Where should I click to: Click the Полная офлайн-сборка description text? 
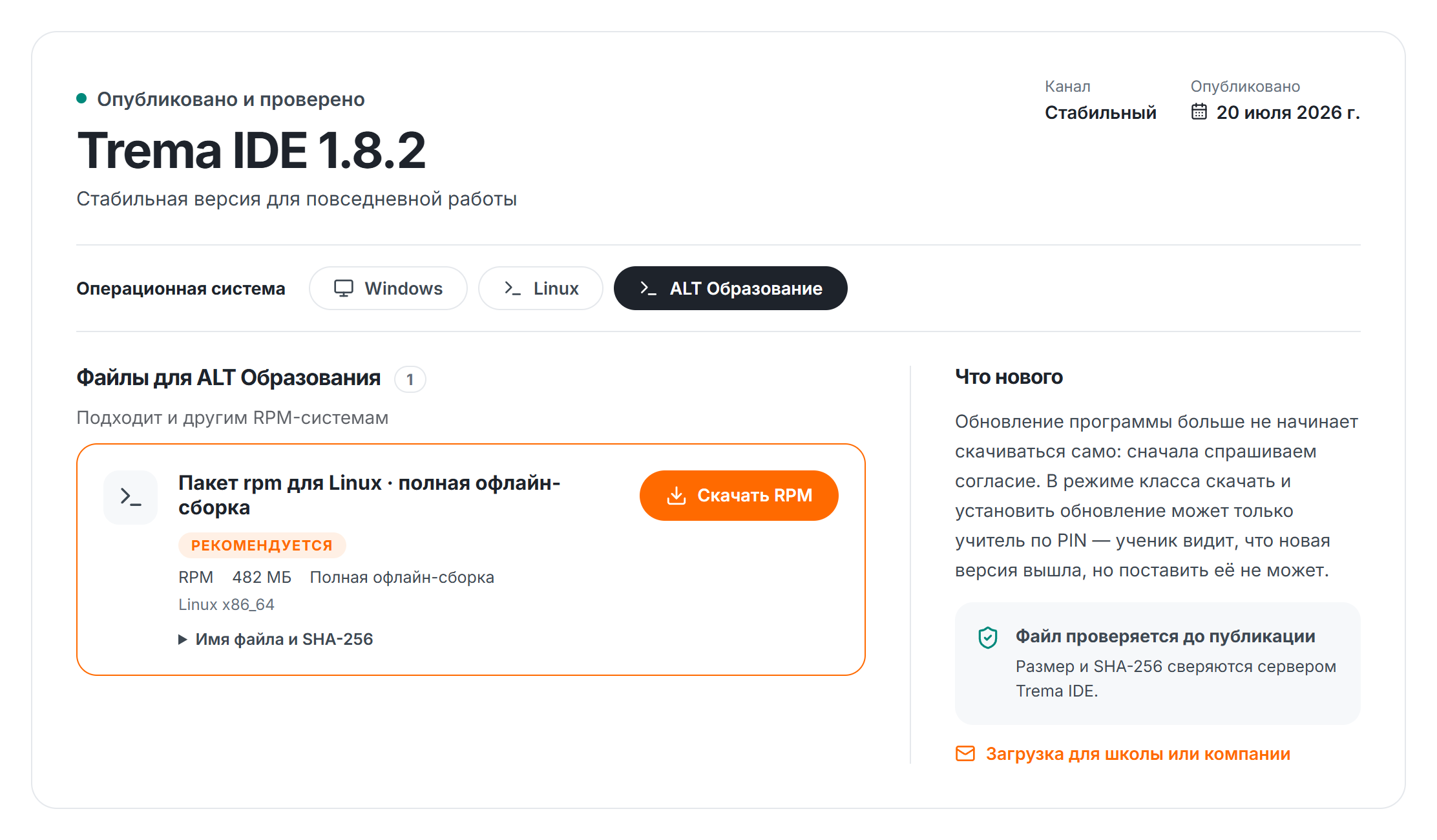[x=402, y=577]
